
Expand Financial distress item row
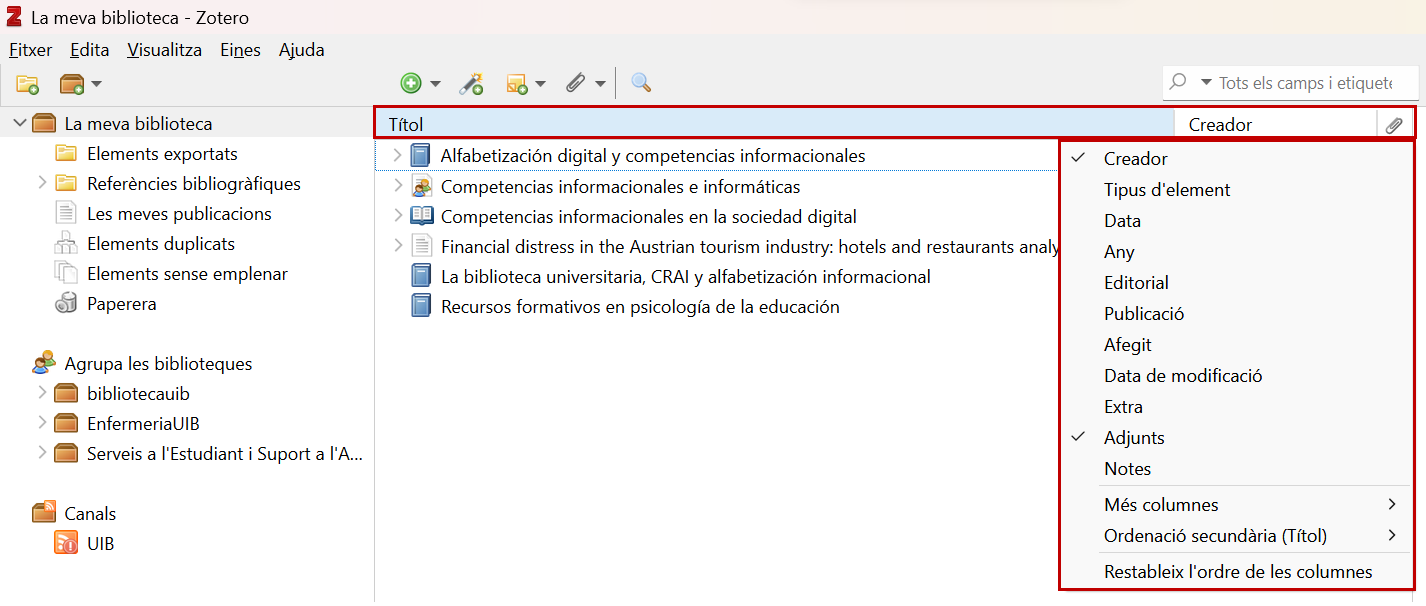coord(397,246)
